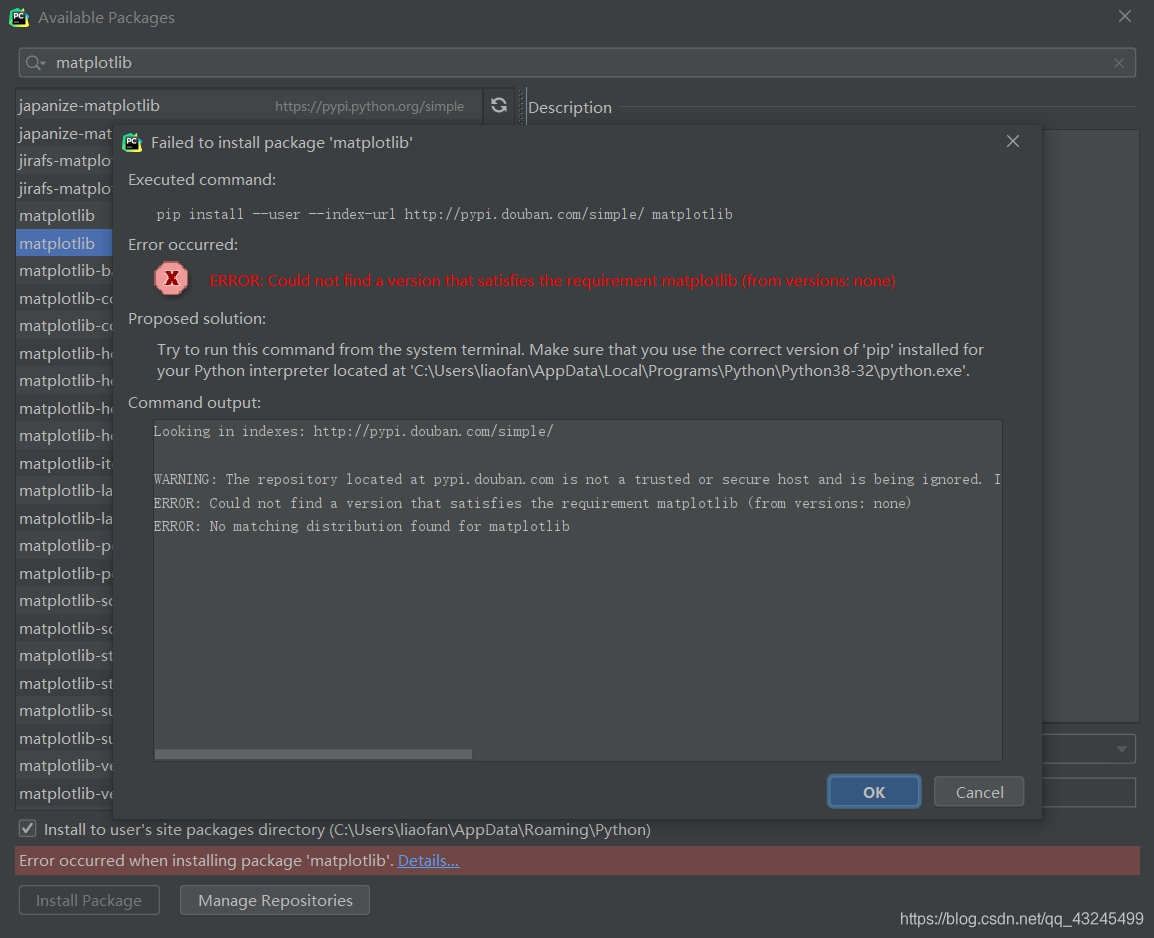
Task: Click the search magnifier icon in package search
Action: (34, 63)
